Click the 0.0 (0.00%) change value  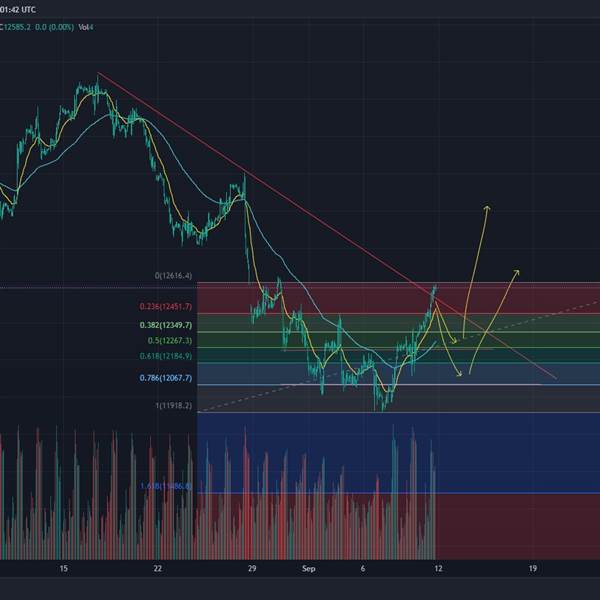[54, 28]
